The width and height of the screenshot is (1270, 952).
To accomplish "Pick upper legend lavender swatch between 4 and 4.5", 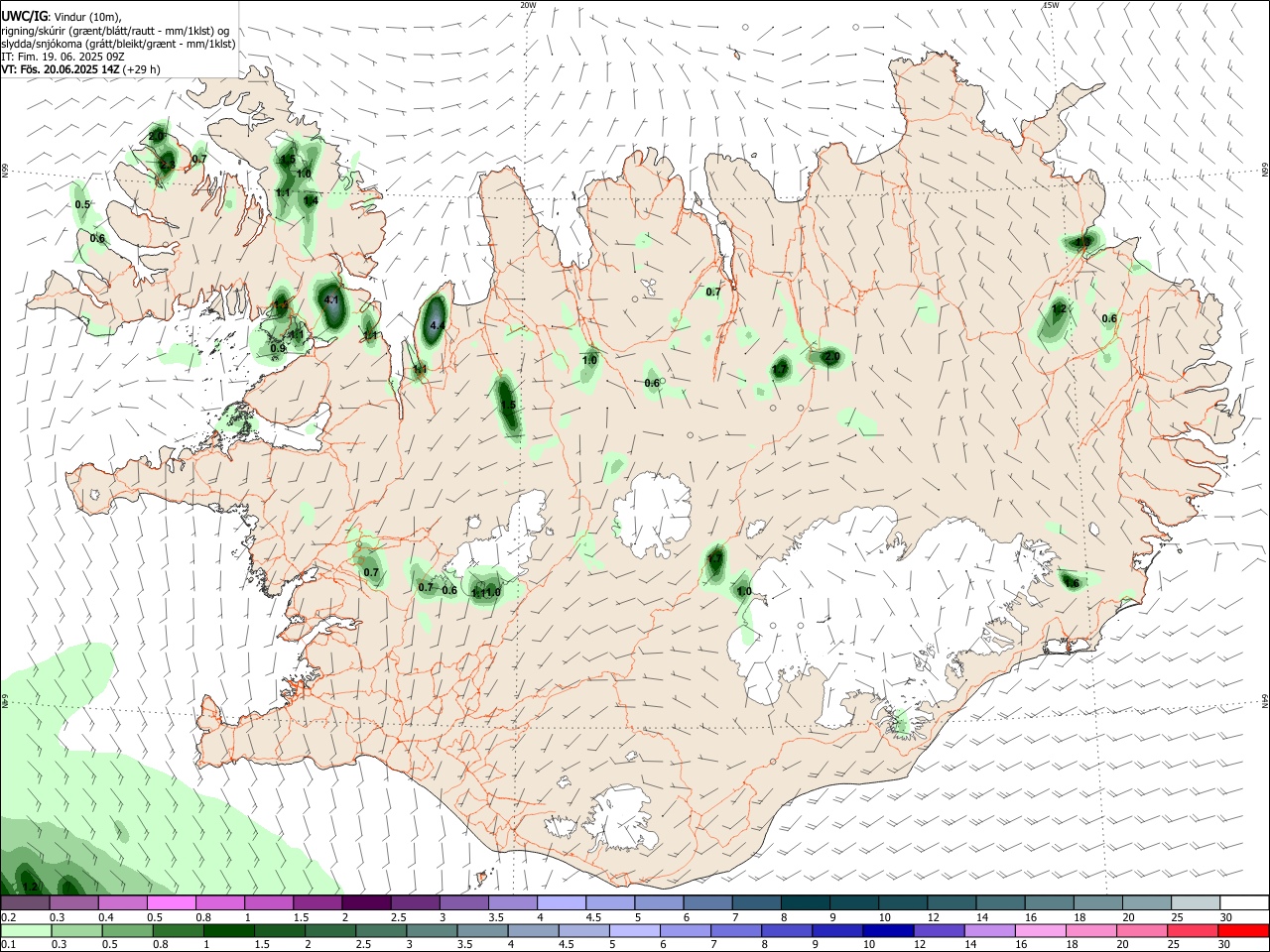I will 561,903.
